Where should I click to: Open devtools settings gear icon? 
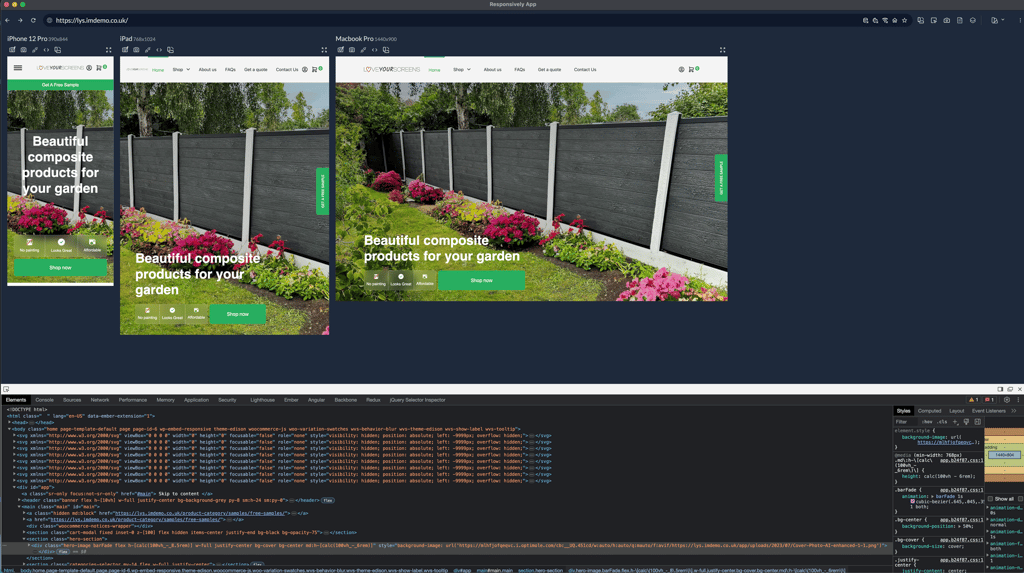coord(1007,400)
